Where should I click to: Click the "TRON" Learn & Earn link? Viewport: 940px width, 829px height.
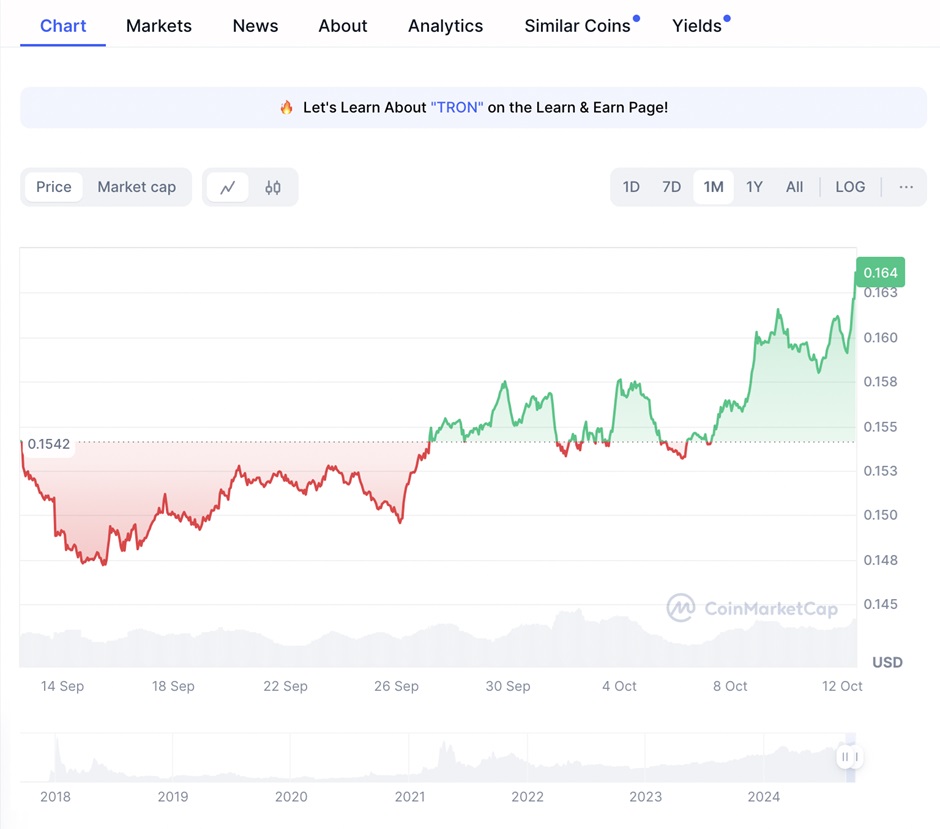(x=457, y=107)
